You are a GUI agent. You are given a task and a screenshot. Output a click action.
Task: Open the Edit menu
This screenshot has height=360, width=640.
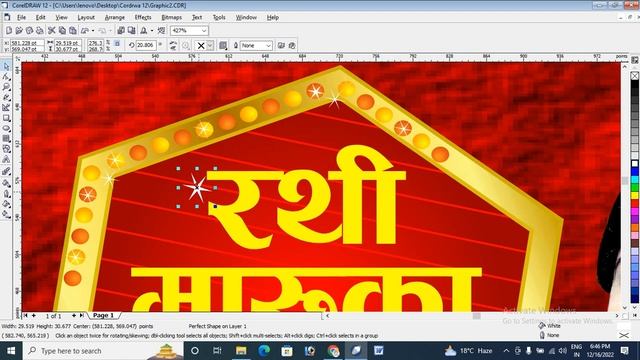(40, 18)
